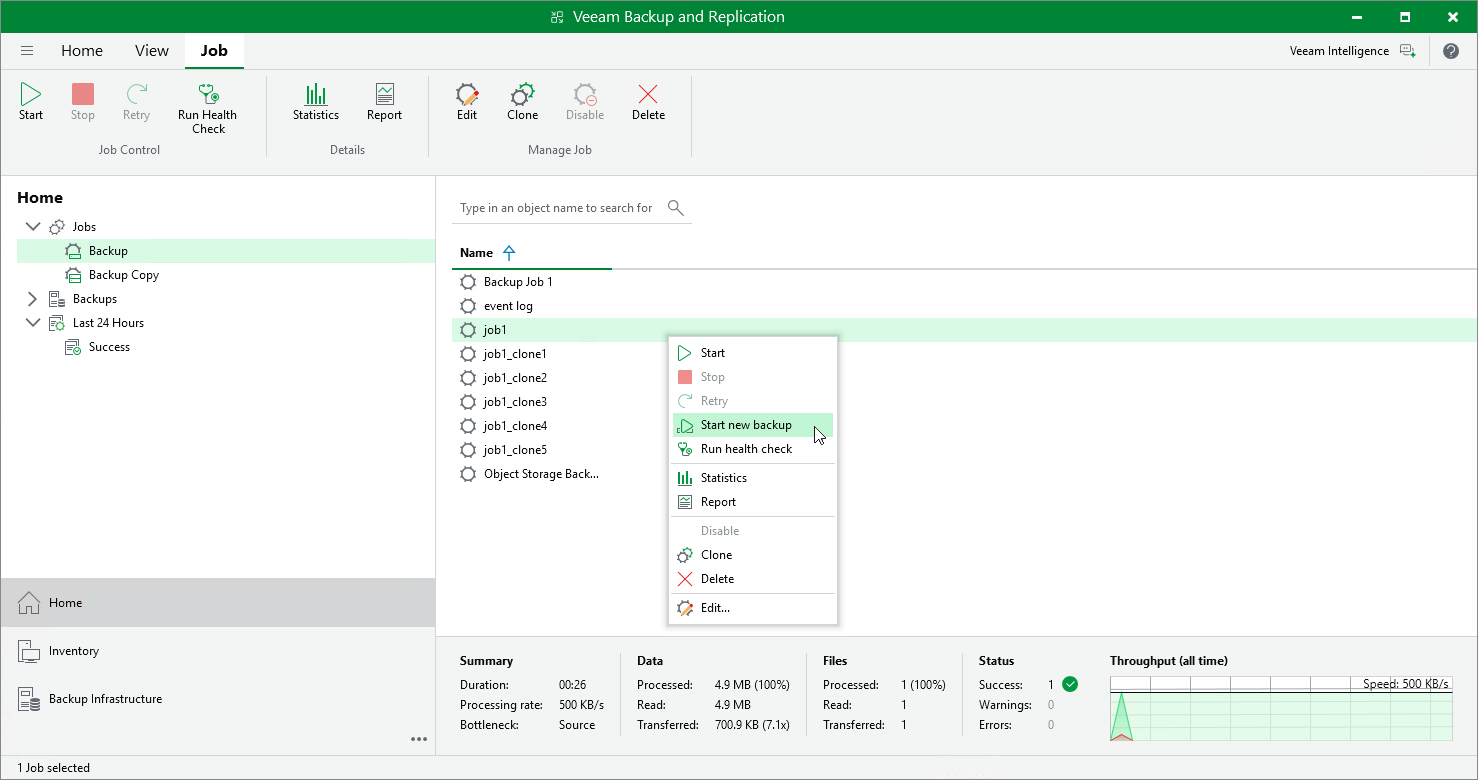
Task: Delete the job using the ribbon icon
Action: click(648, 102)
